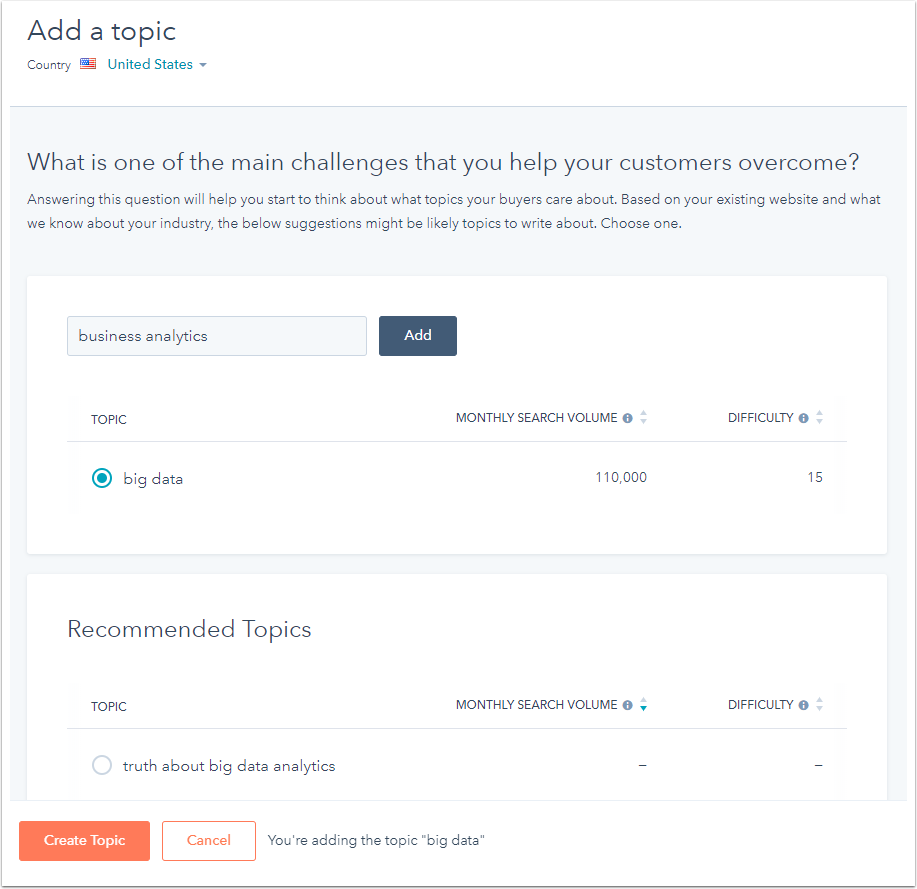Click the top Monthly Search Volume column header
The height and width of the screenshot is (889, 917).
536,418
